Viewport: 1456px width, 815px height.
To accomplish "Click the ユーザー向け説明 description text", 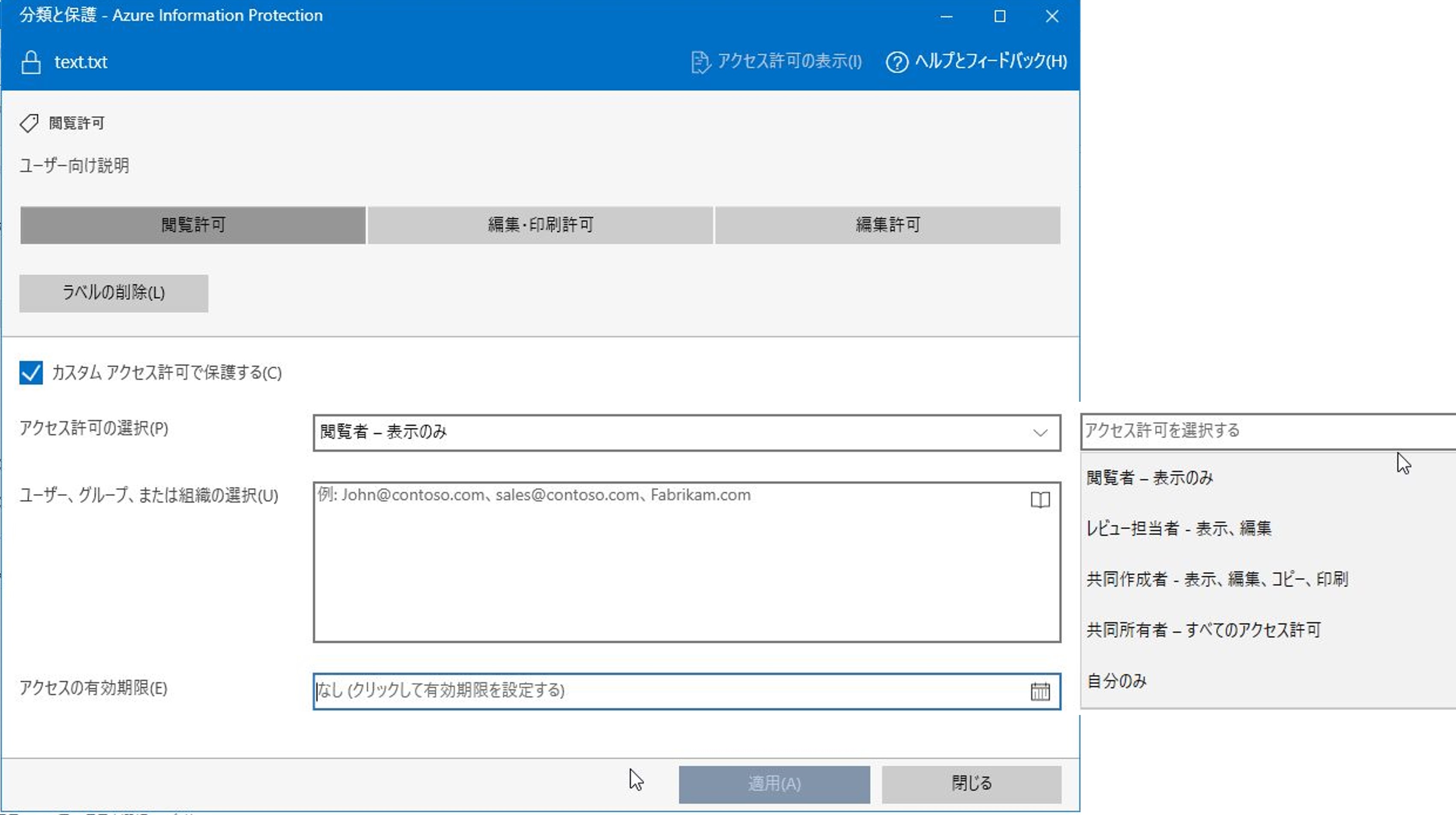I will click(x=75, y=165).
